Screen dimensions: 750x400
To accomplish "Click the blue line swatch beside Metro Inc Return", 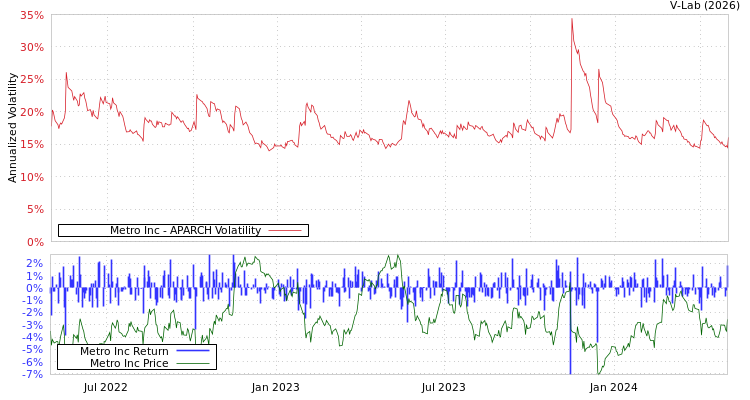I will click(193, 351).
